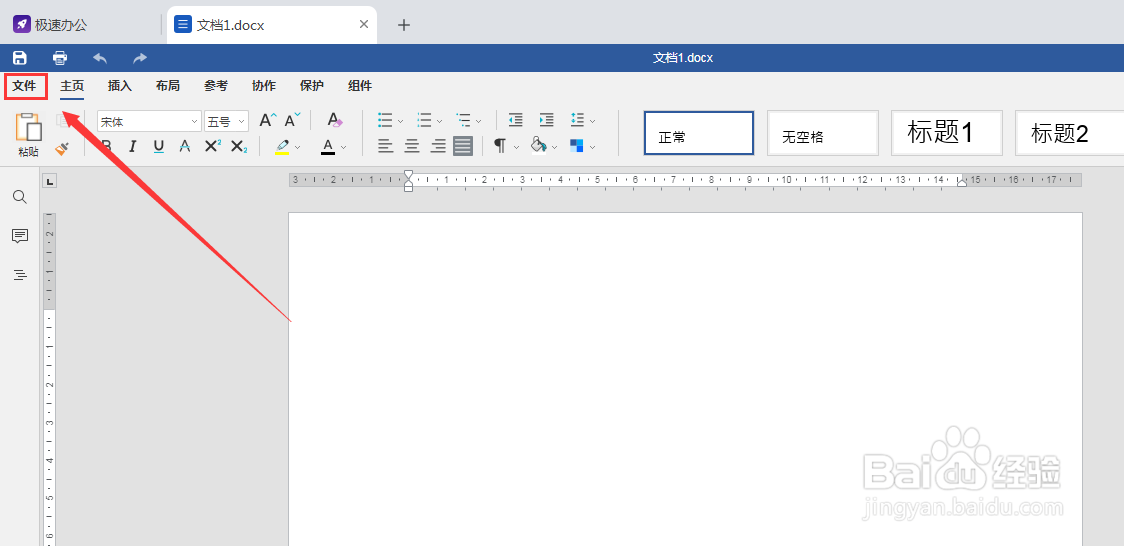Insert a multilevel list
The image size is (1124, 546).
click(x=464, y=120)
